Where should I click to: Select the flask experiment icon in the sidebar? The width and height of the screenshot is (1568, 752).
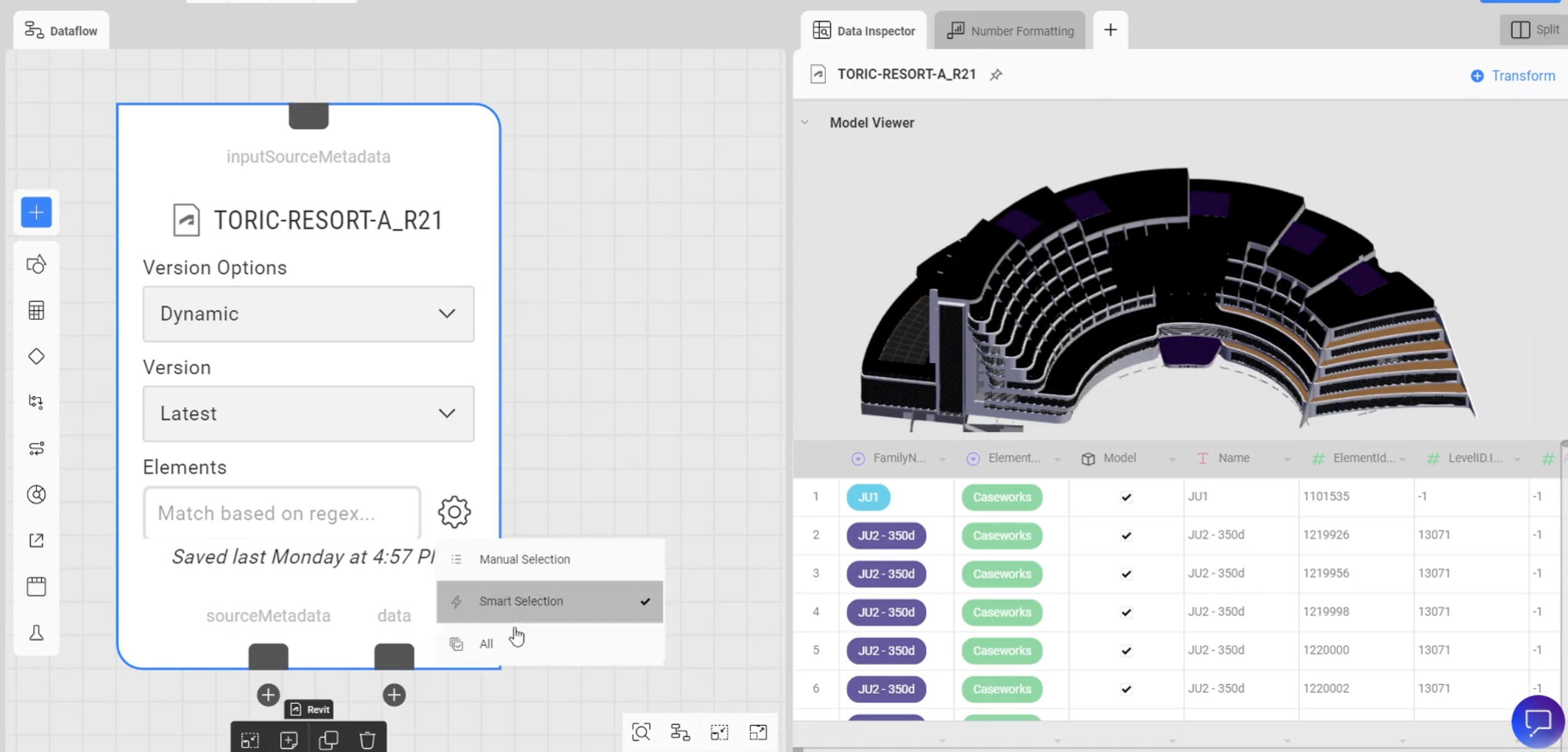(x=36, y=633)
